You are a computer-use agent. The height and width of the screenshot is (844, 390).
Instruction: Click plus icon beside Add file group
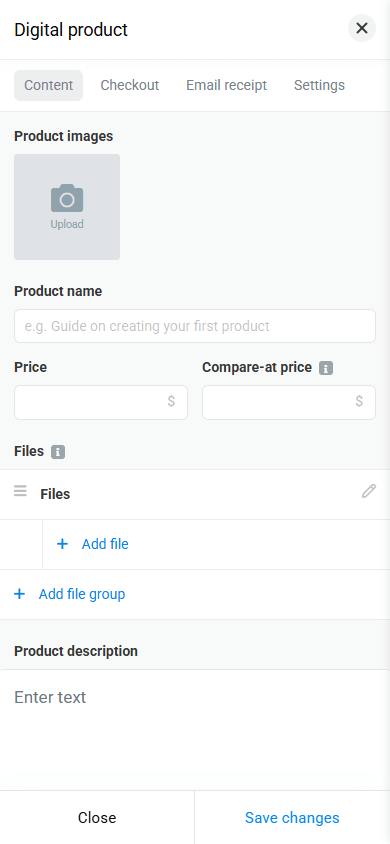point(19,594)
